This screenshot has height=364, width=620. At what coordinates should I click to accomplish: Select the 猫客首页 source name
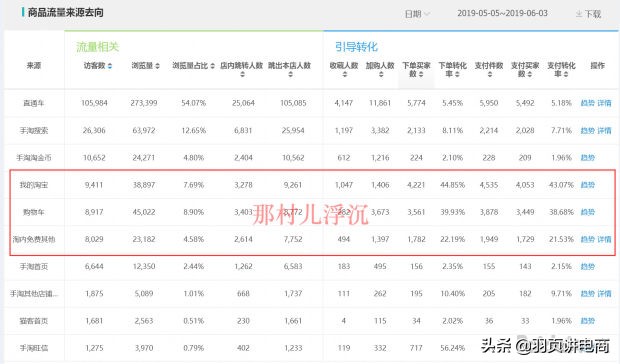34,321
